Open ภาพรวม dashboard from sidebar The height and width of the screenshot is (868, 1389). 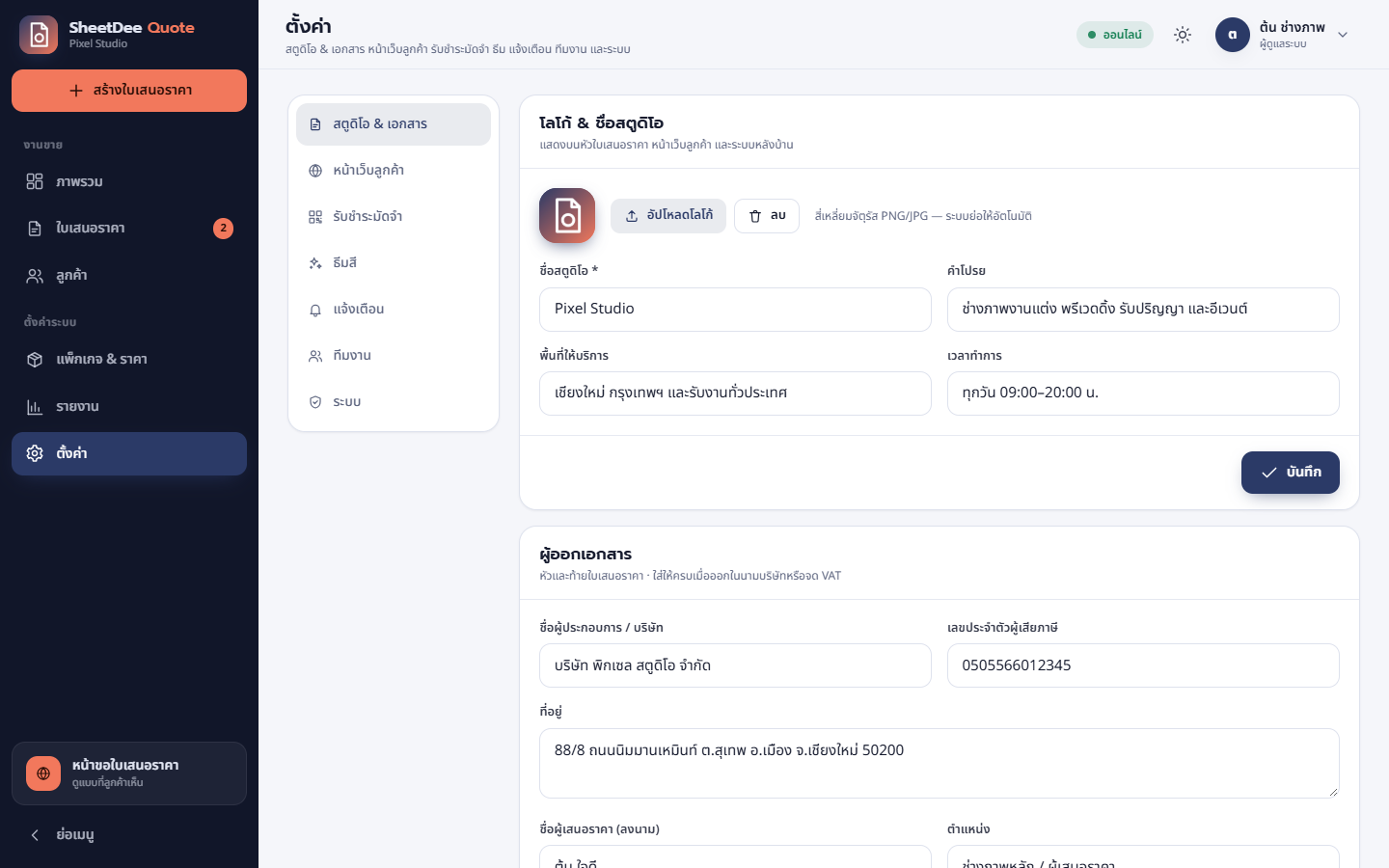[x=129, y=181]
